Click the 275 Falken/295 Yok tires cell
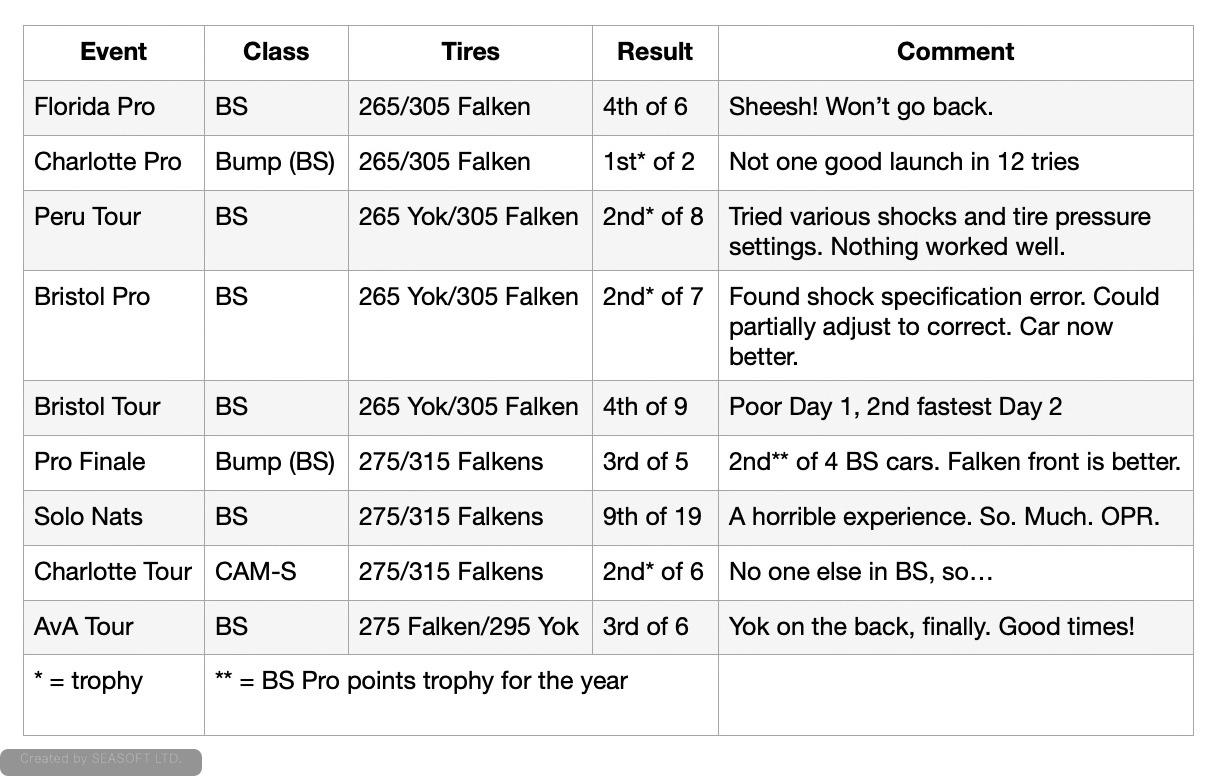This screenshot has height=776, width=1217. tap(469, 627)
